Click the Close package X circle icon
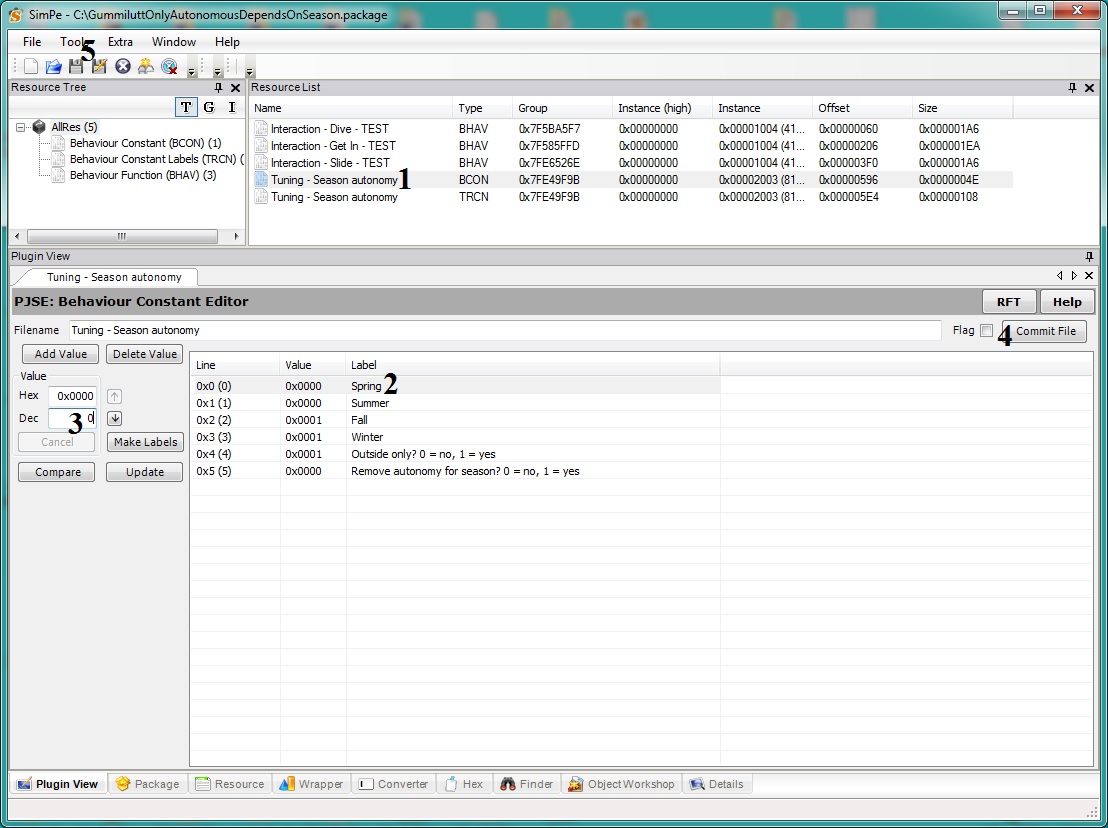Viewport: 1108px width, 828px height. pyautogui.click(x=123, y=66)
